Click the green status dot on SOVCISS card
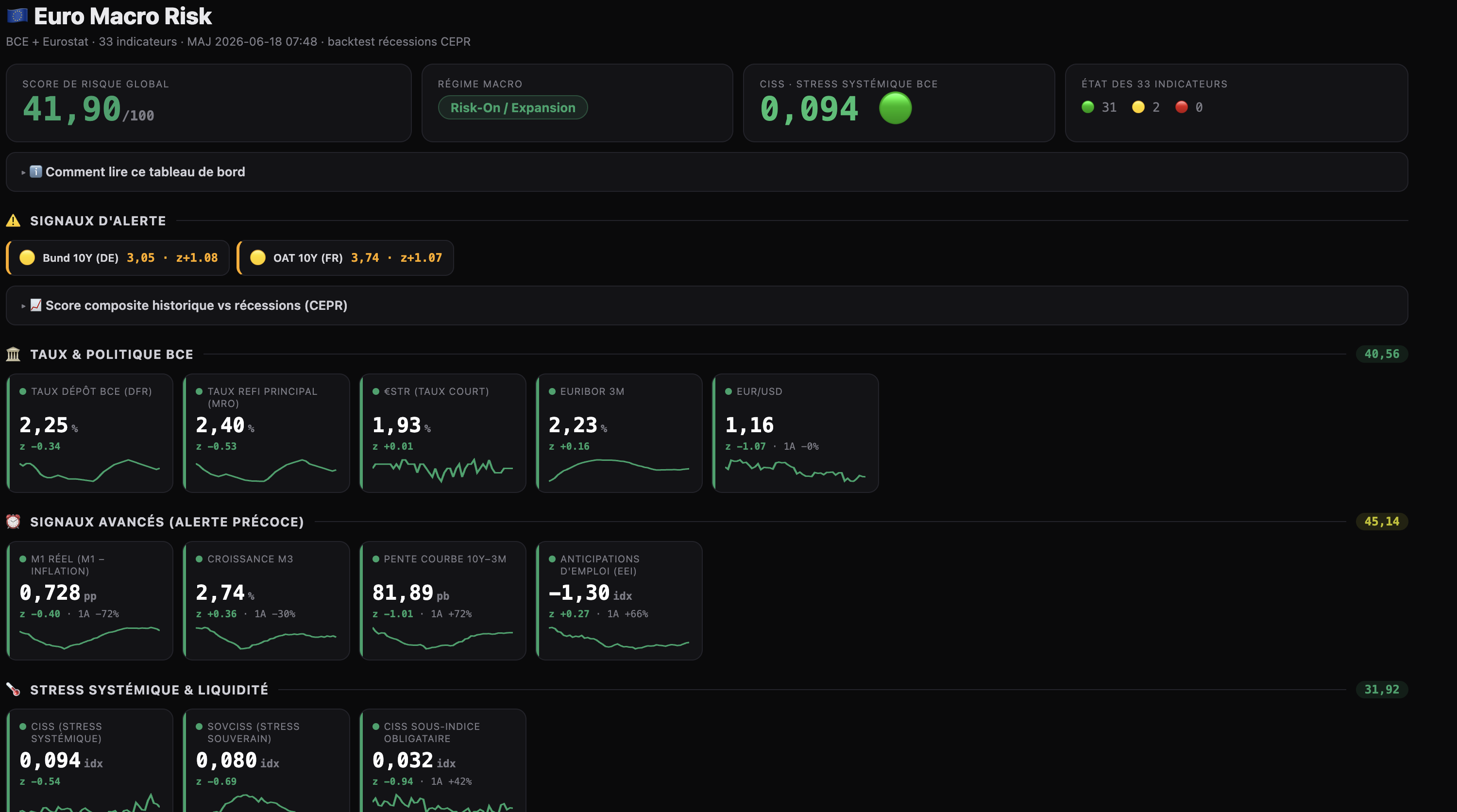Screen dimensions: 1457x812 [x=199, y=727]
